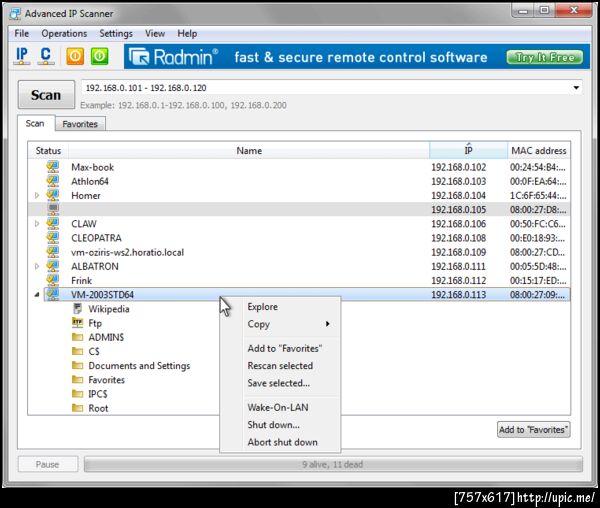Click the ADMIN$ folder icon
600x508 pixels.
pyautogui.click(x=78, y=337)
